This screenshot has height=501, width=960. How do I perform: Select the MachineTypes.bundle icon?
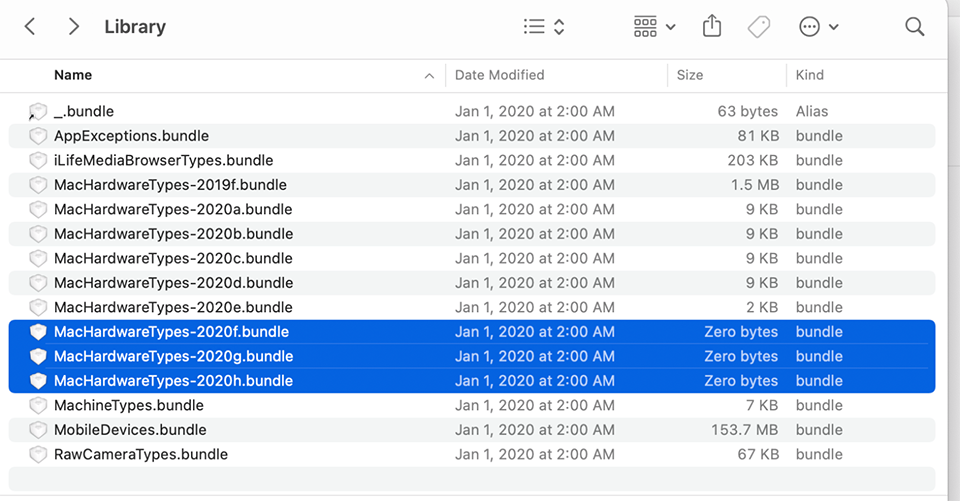tap(38, 405)
